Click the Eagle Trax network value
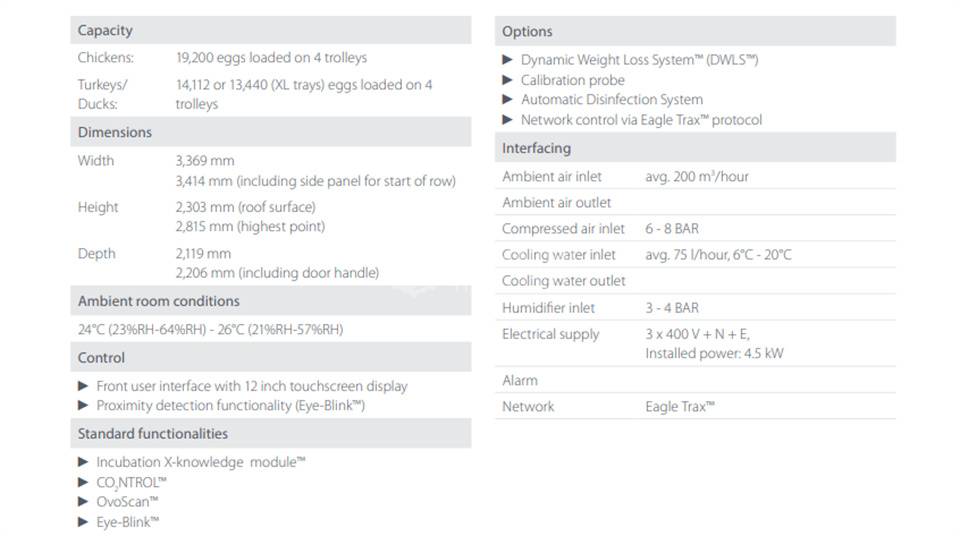Image resolution: width=960 pixels, height=536 pixels. click(x=680, y=407)
